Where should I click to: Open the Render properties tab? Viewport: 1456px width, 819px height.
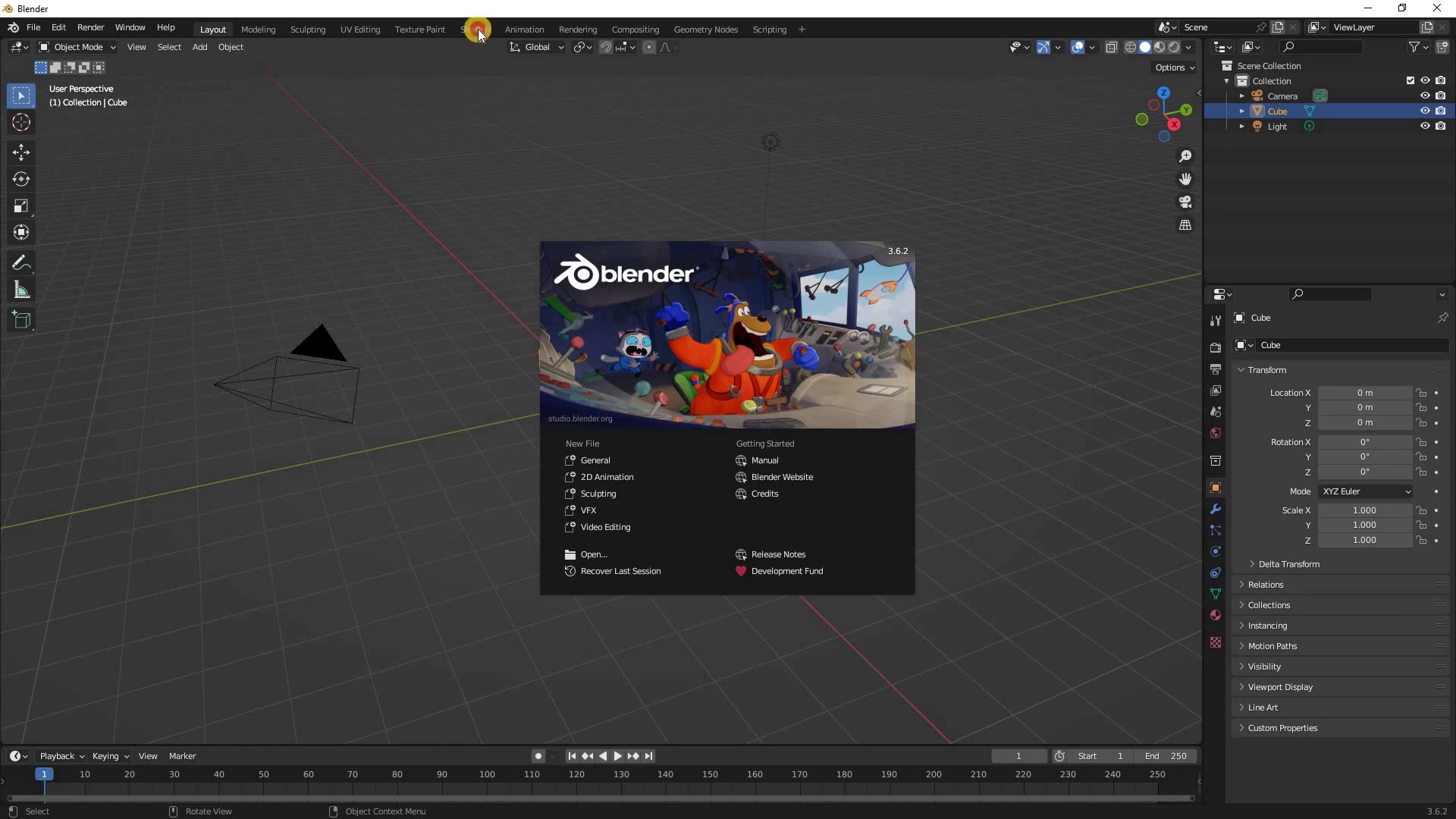(x=1216, y=347)
